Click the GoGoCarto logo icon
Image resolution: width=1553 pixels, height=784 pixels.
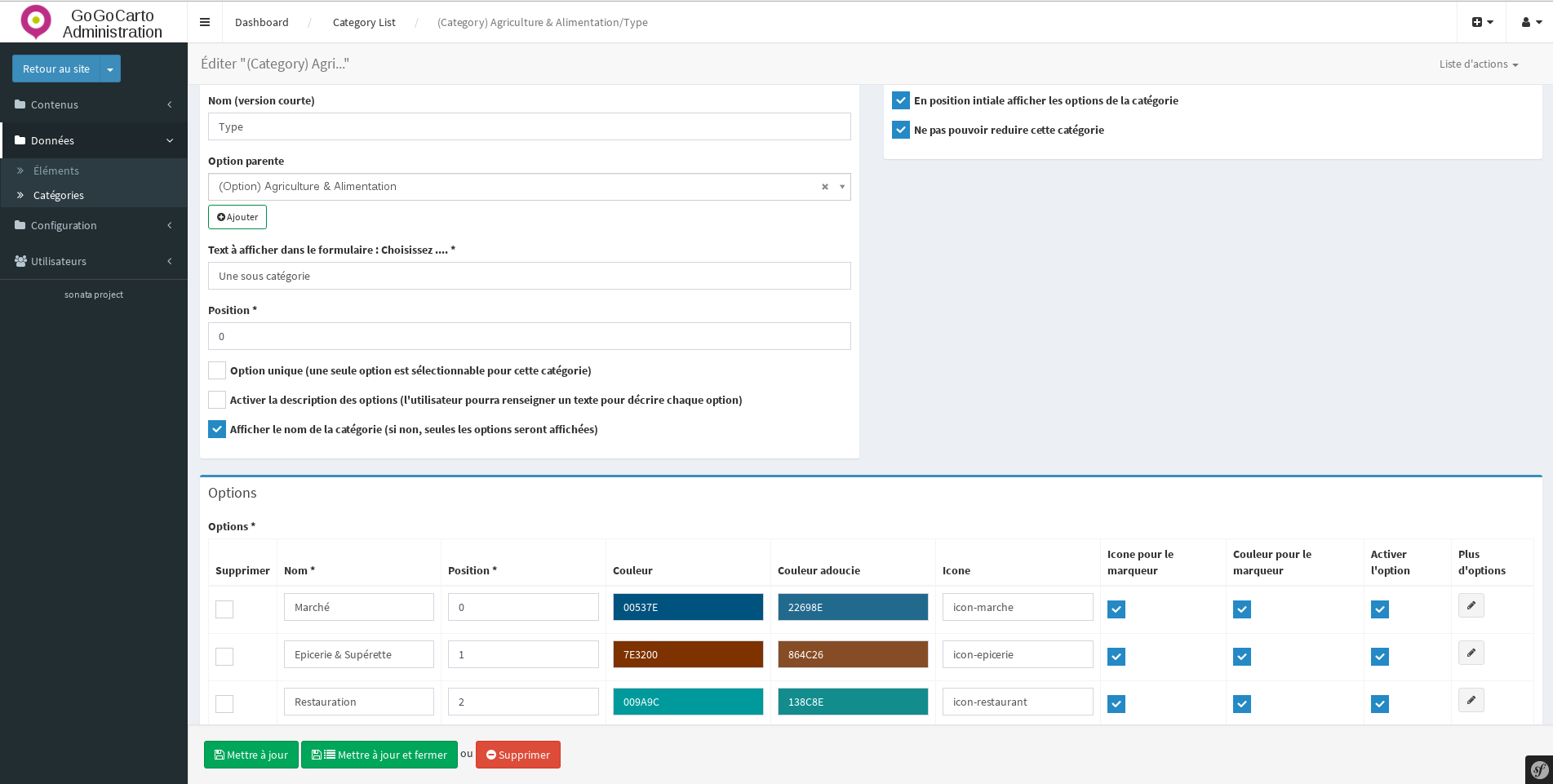(x=36, y=22)
